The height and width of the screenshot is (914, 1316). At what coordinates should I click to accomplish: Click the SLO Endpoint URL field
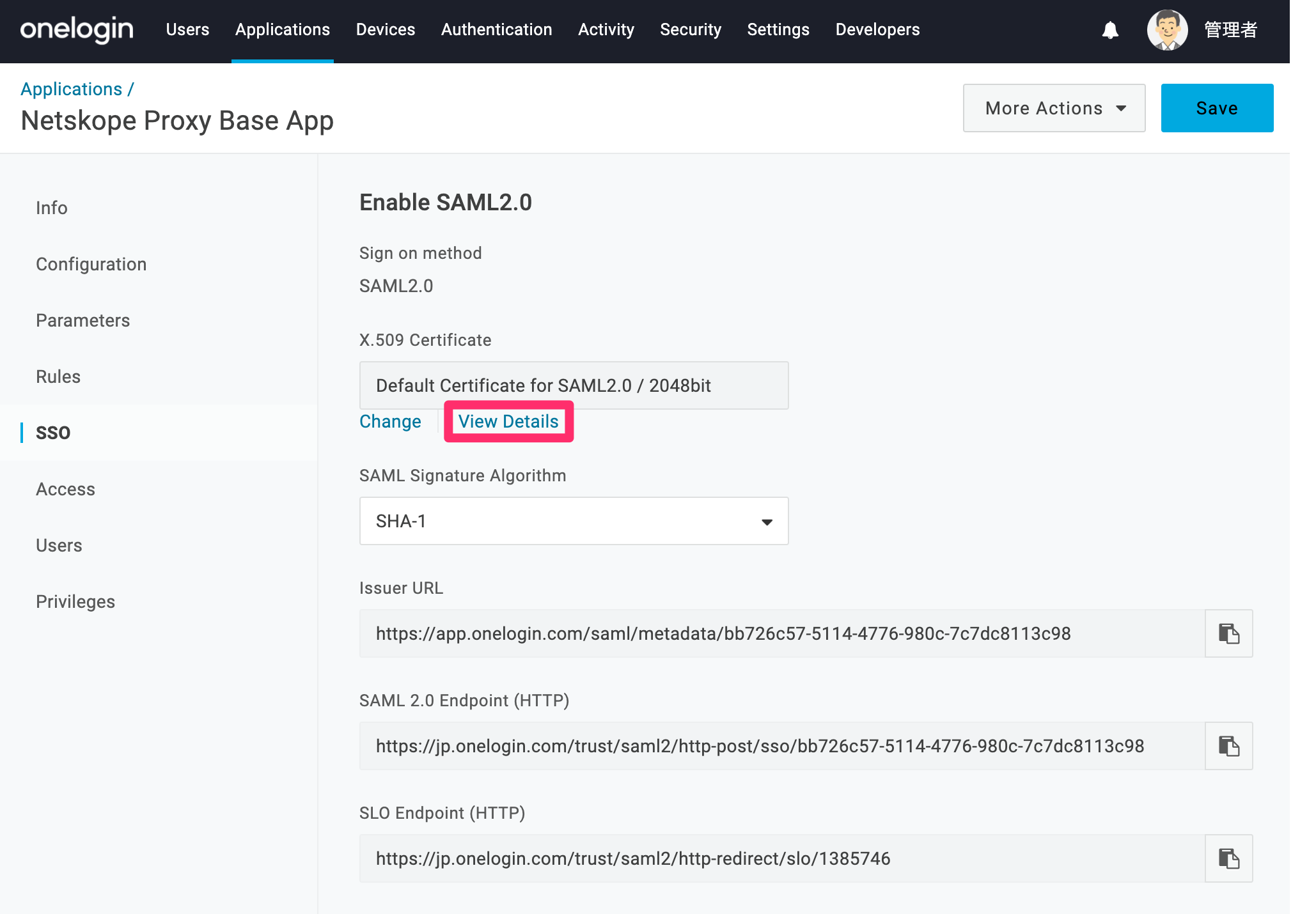(x=782, y=858)
